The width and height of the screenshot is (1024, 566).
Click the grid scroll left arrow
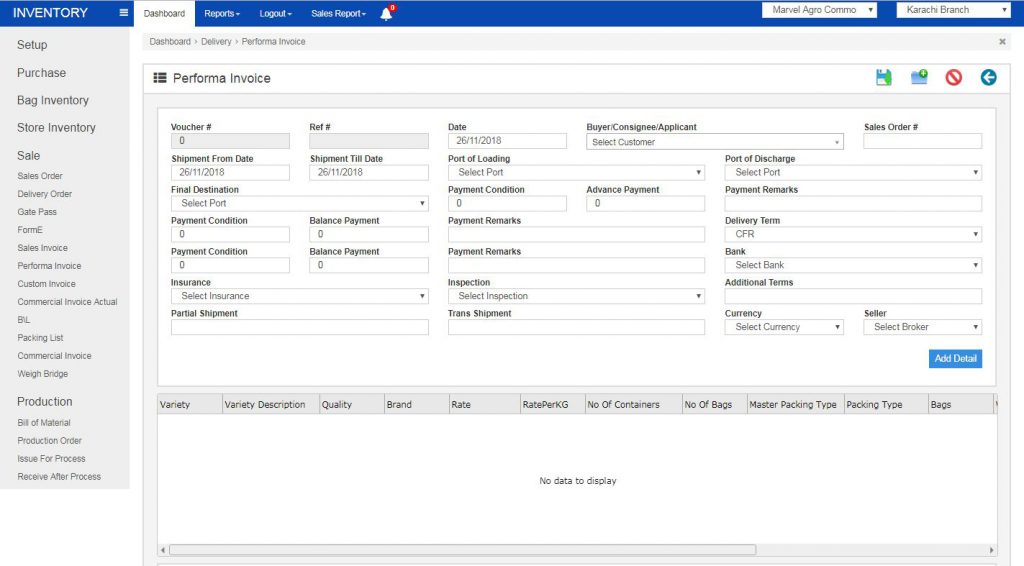163,550
